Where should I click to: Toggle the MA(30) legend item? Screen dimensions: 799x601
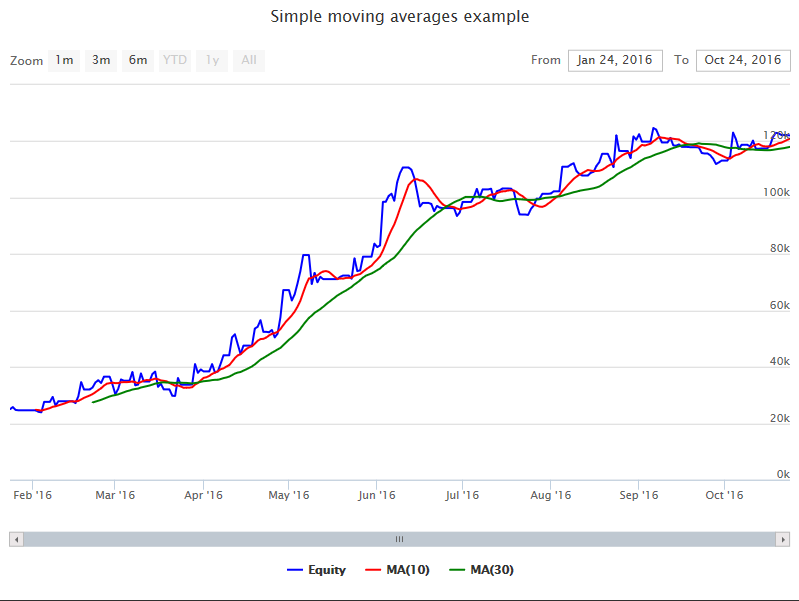pyautogui.click(x=482, y=570)
